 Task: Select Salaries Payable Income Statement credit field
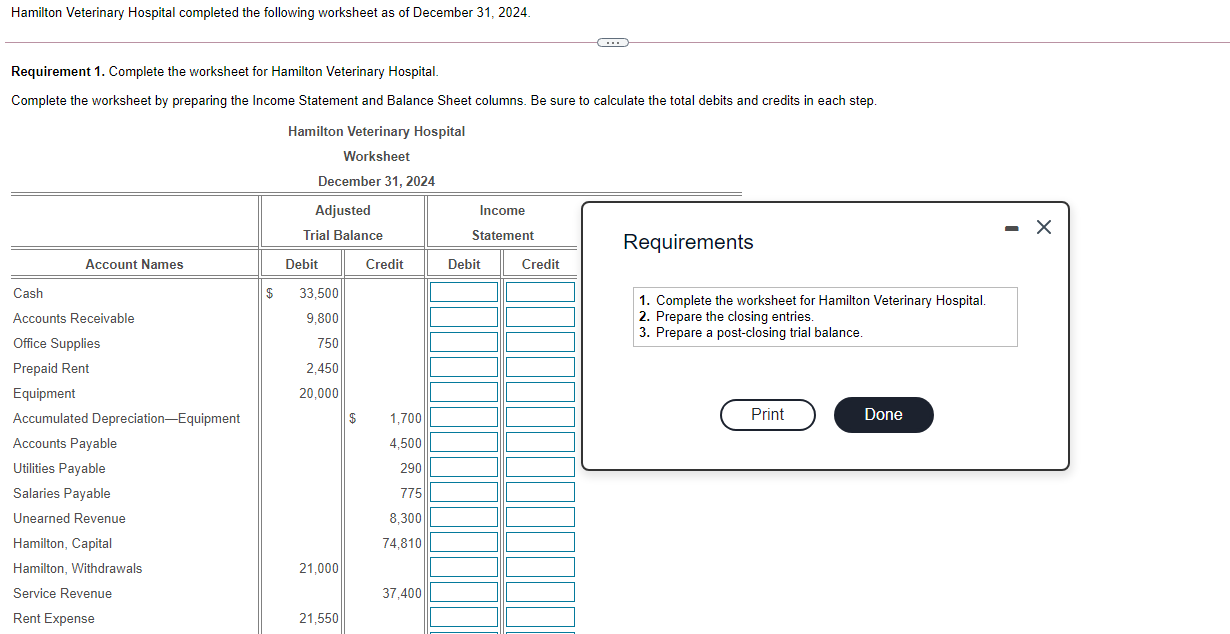click(x=540, y=492)
